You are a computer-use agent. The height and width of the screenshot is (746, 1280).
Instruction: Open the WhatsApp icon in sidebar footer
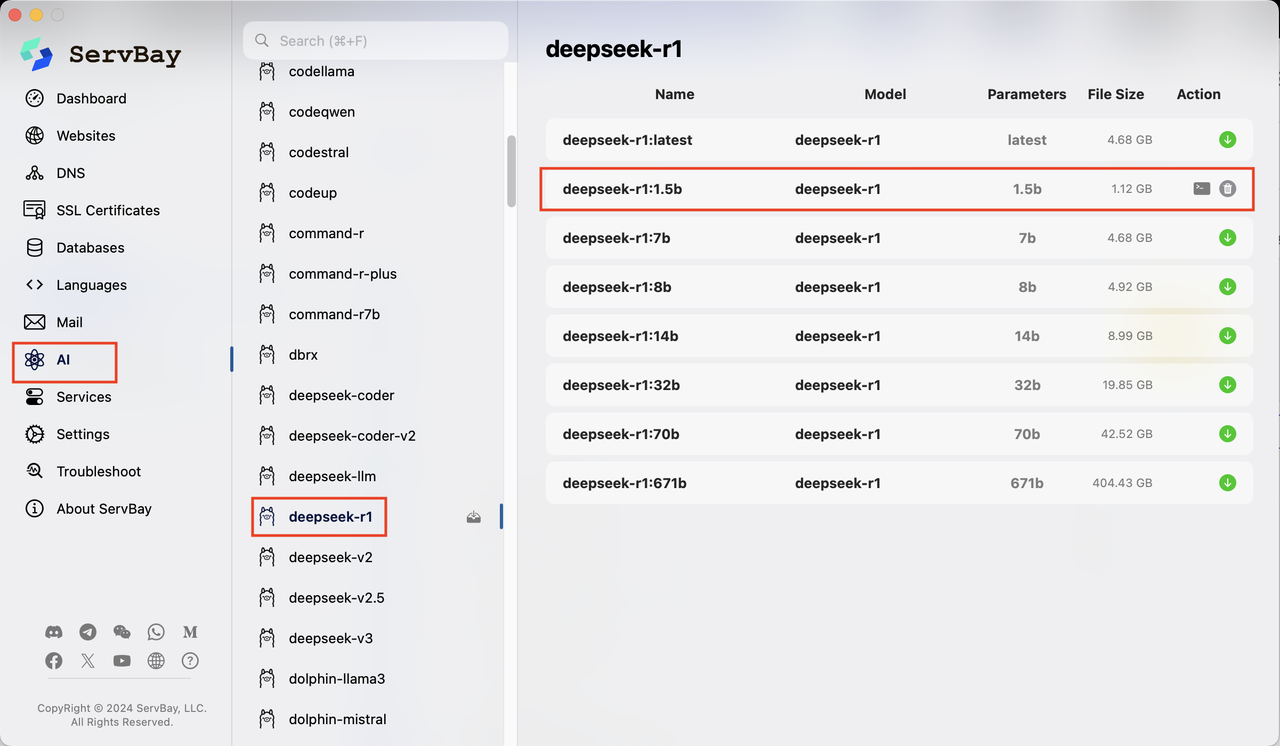(x=156, y=632)
